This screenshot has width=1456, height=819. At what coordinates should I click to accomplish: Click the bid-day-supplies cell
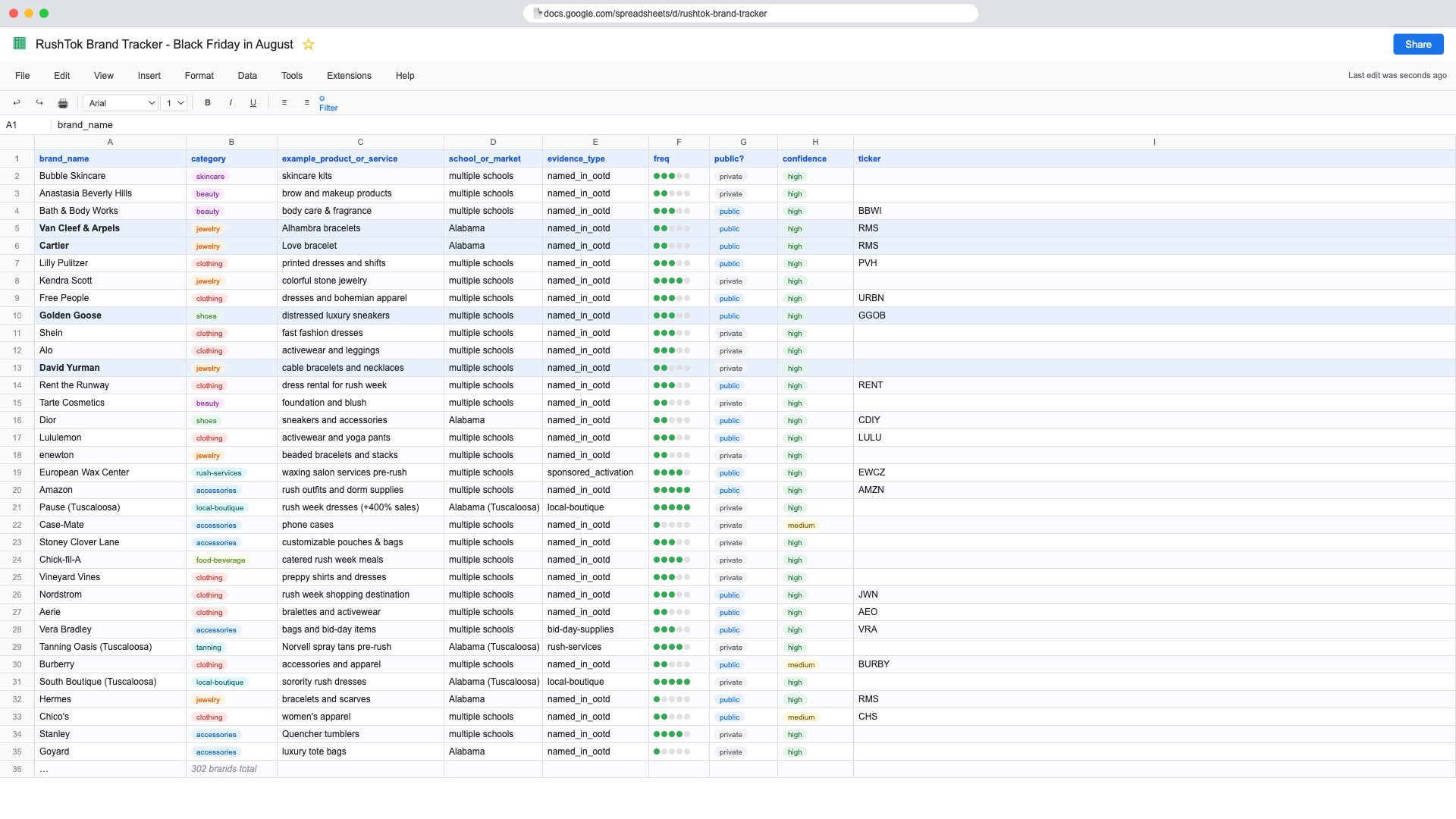coord(595,629)
